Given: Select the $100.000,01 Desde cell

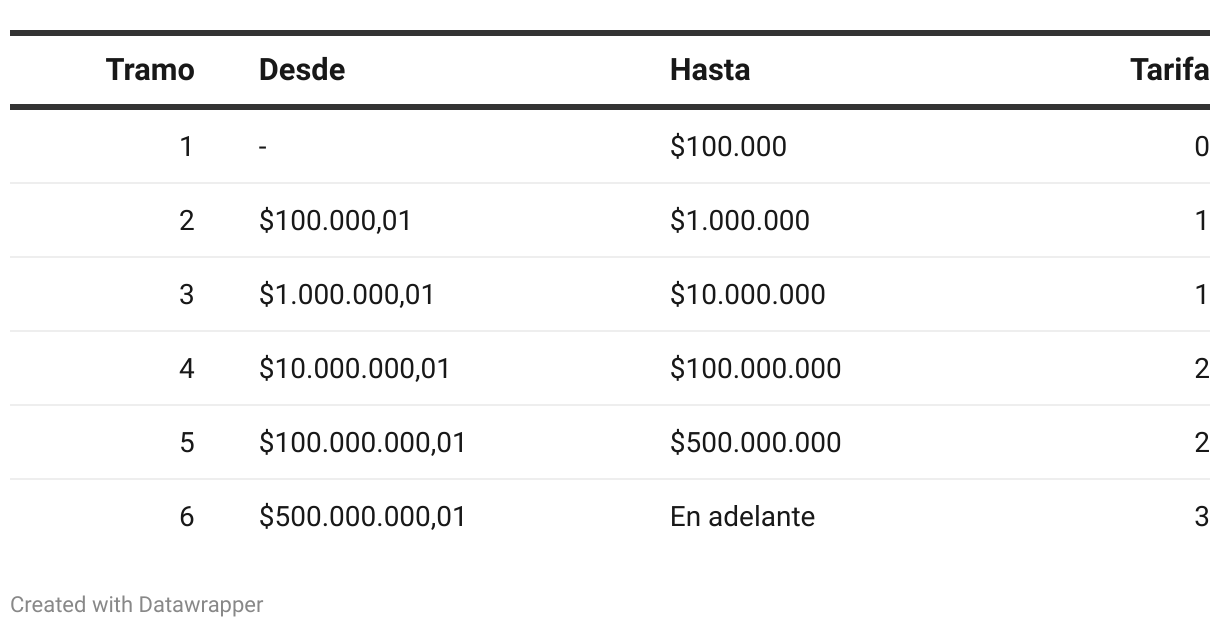Looking at the screenshot, I should (335, 221).
